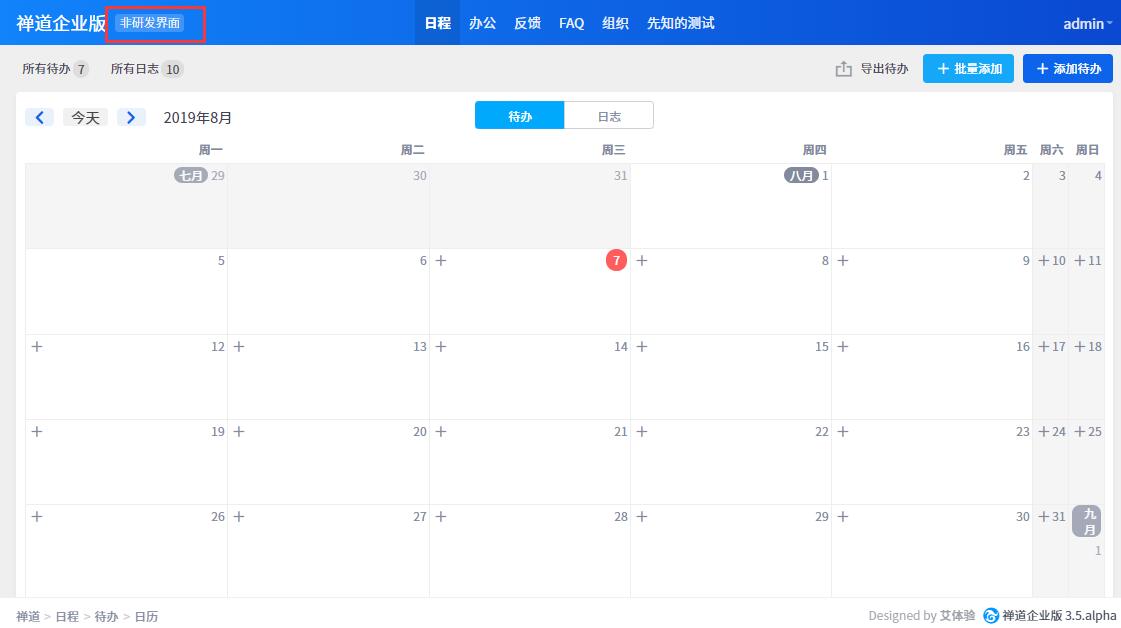
Task: Click the export todo icon
Action: pos(844,69)
